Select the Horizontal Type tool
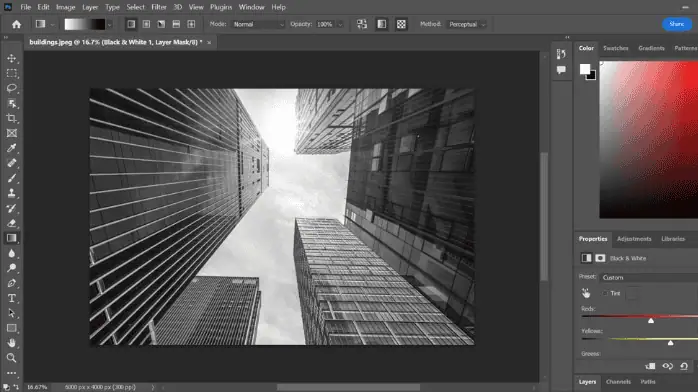 (12, 298)
